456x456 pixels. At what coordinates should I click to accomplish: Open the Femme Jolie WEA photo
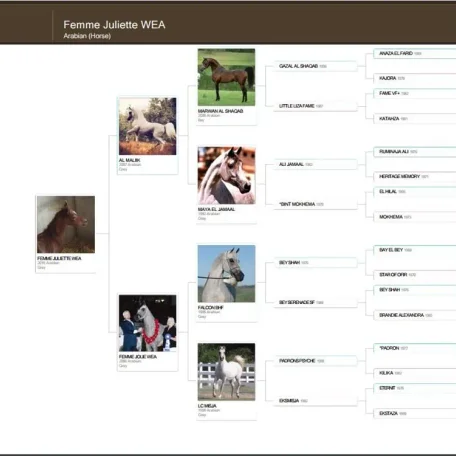[148, 323]
